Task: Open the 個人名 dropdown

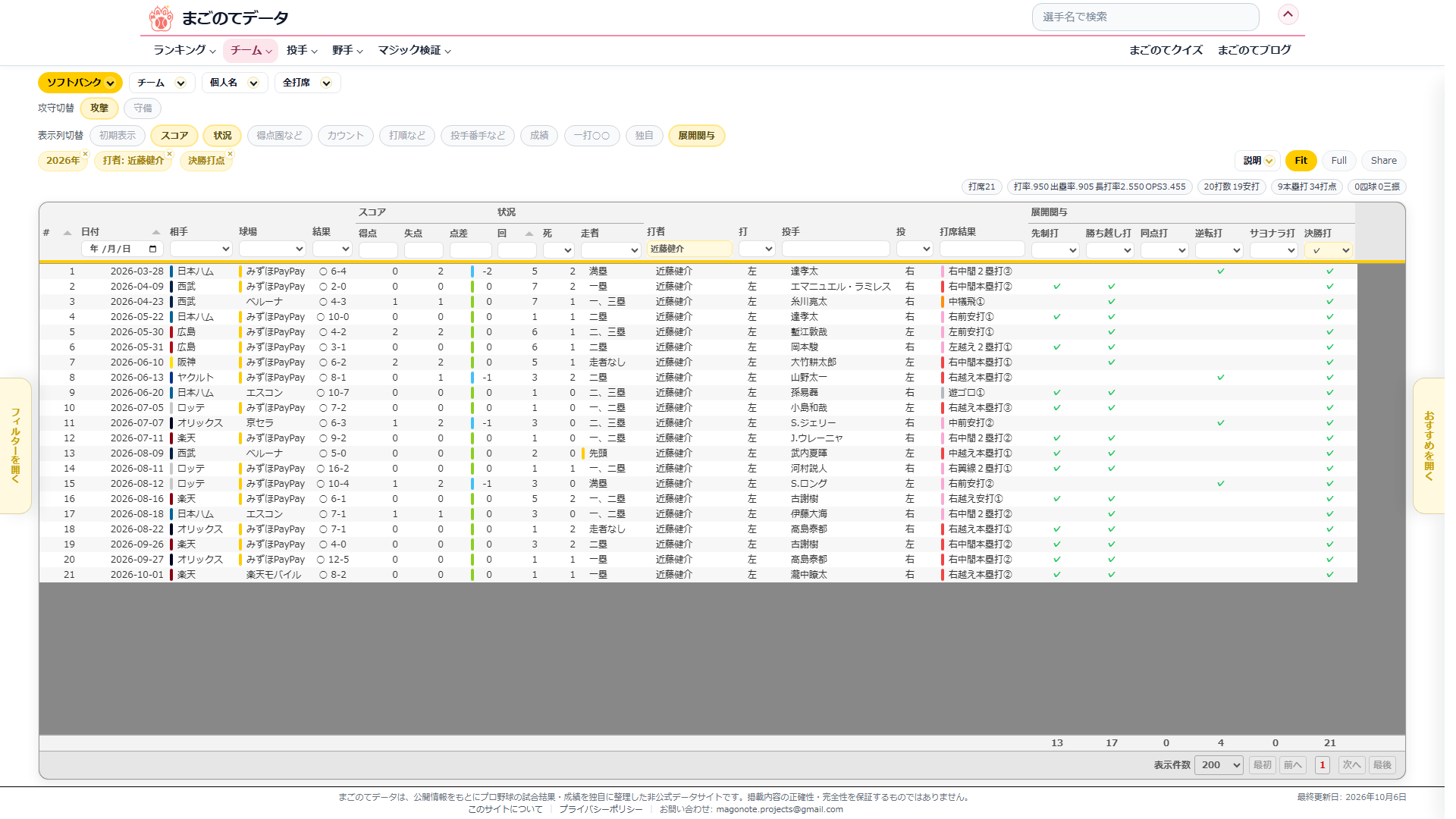Action: tap(234, 83)
